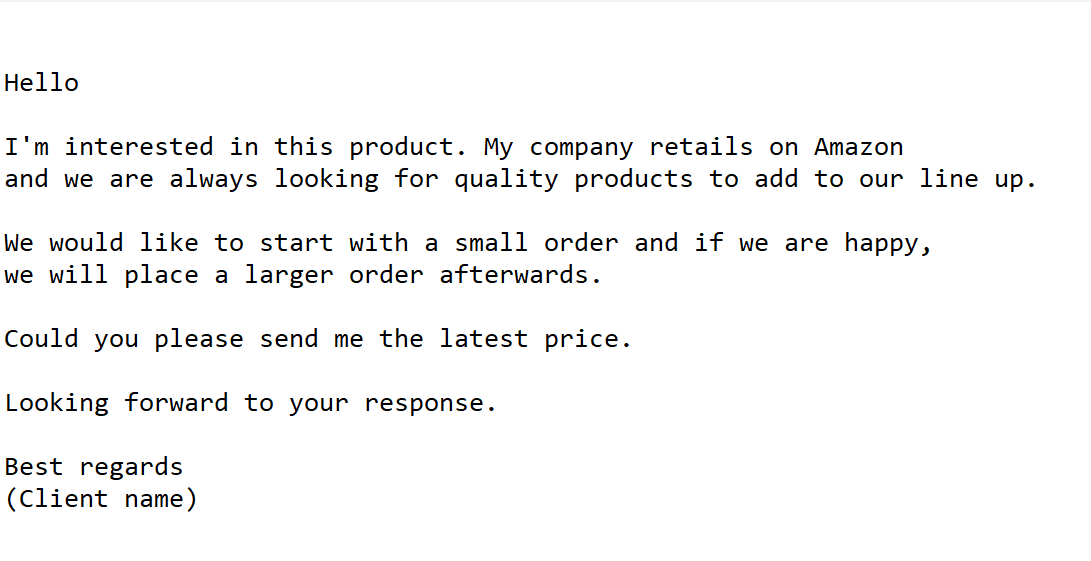This screenshot has width=1091, height=561.
Task: Click the word "small" before order
Action: click(491, 243)
